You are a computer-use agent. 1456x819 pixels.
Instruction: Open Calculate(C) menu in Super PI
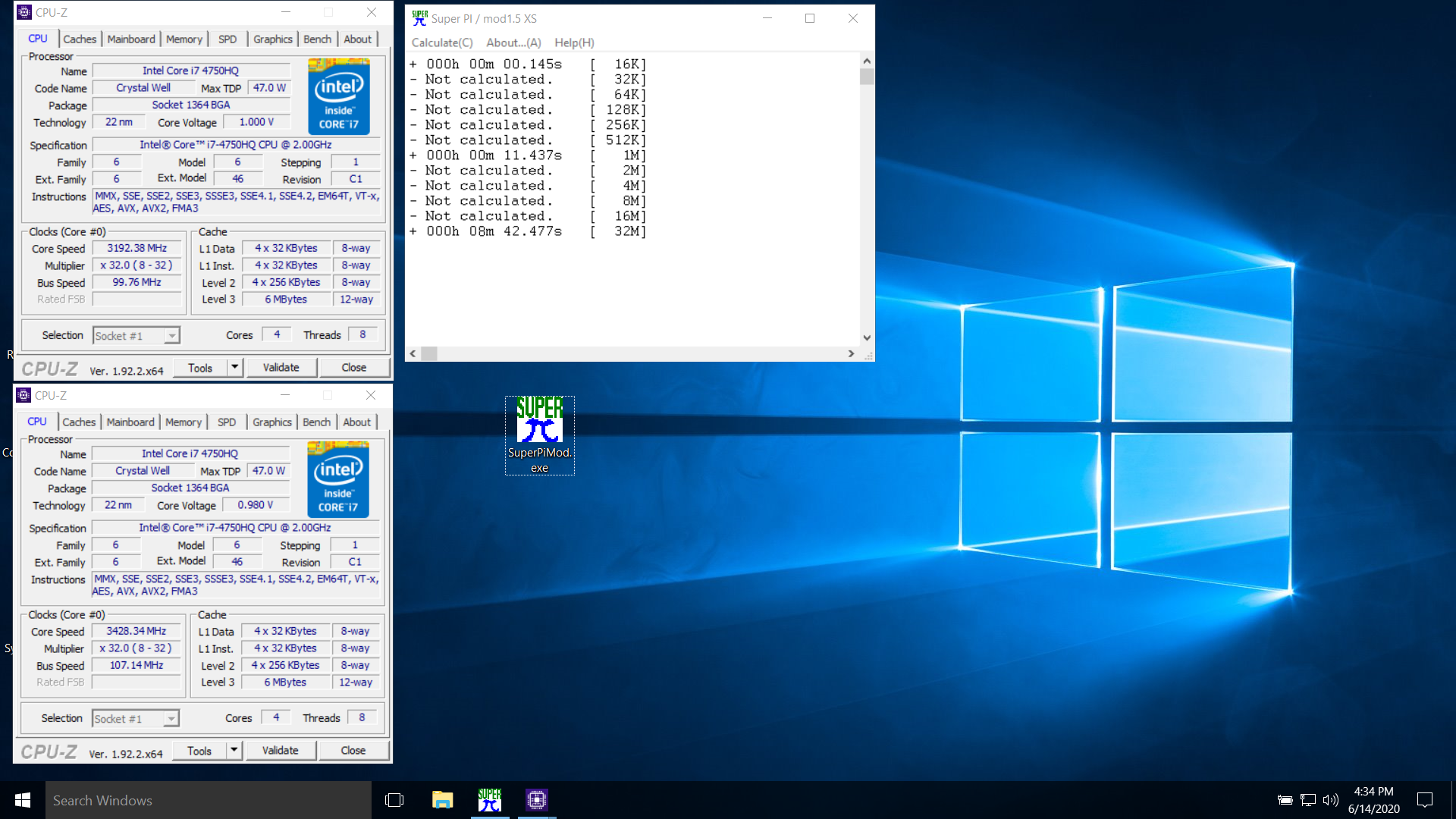442,42
